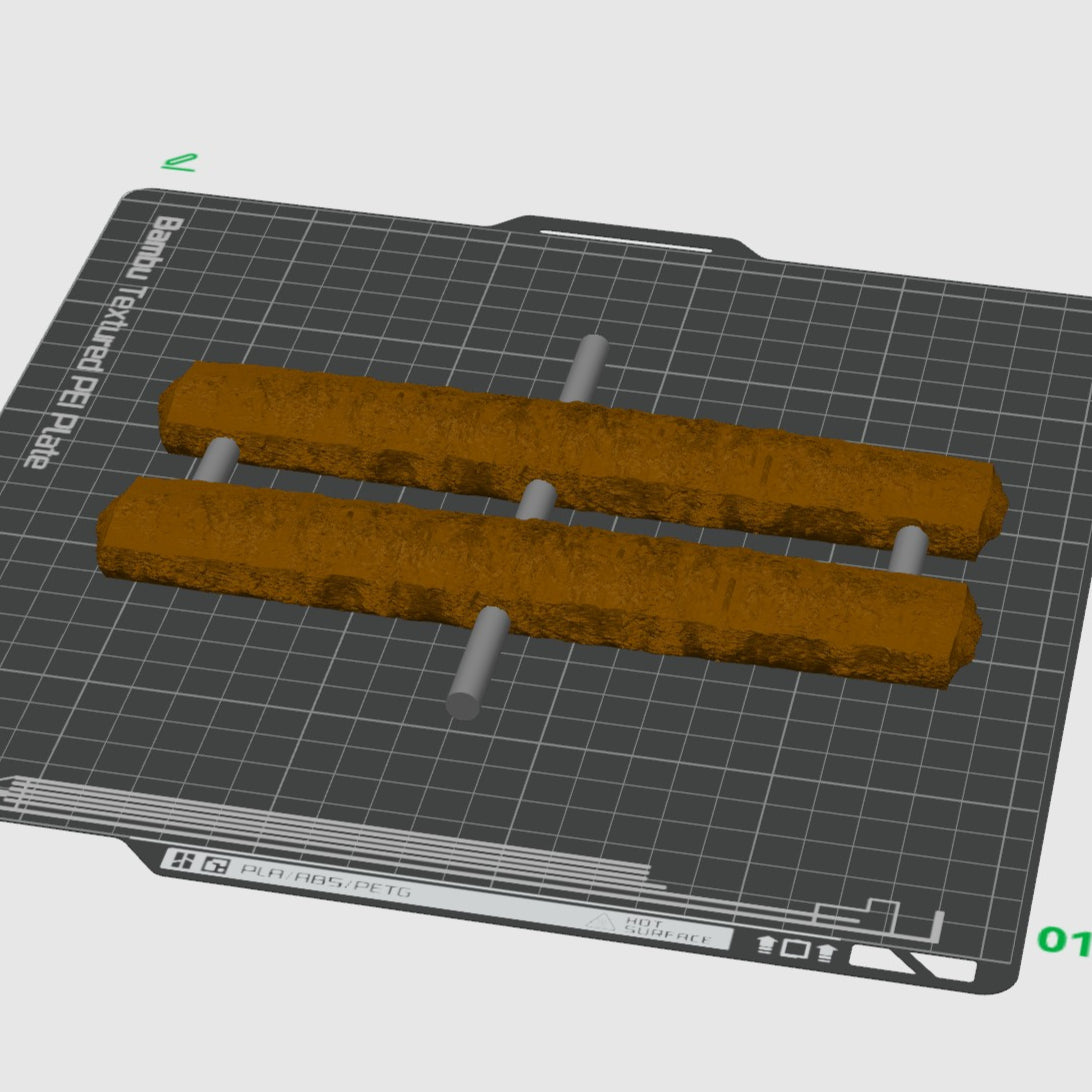Click the gray cylinder protruding in front of lower log
This screenshot has width=1092, height=1092.
(x=477, y=663)
